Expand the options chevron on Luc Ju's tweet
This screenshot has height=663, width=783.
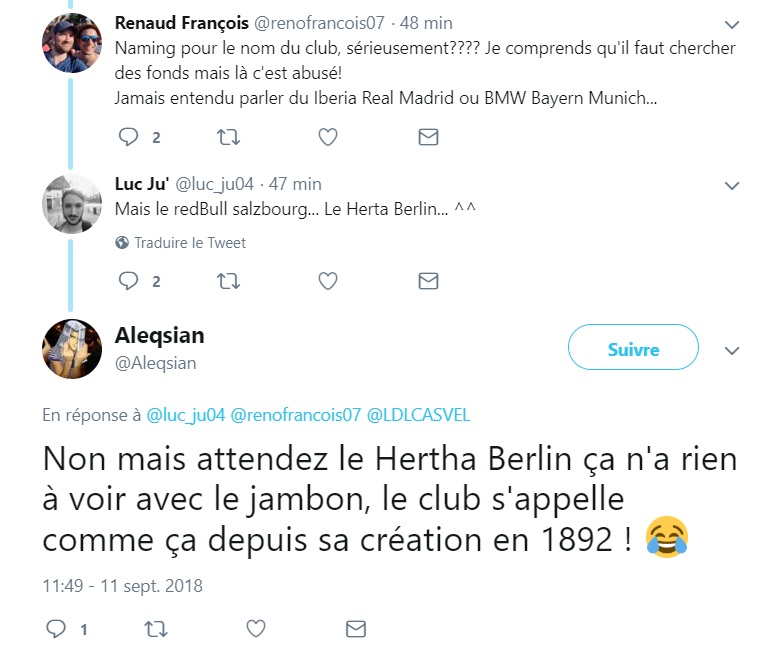731,185
